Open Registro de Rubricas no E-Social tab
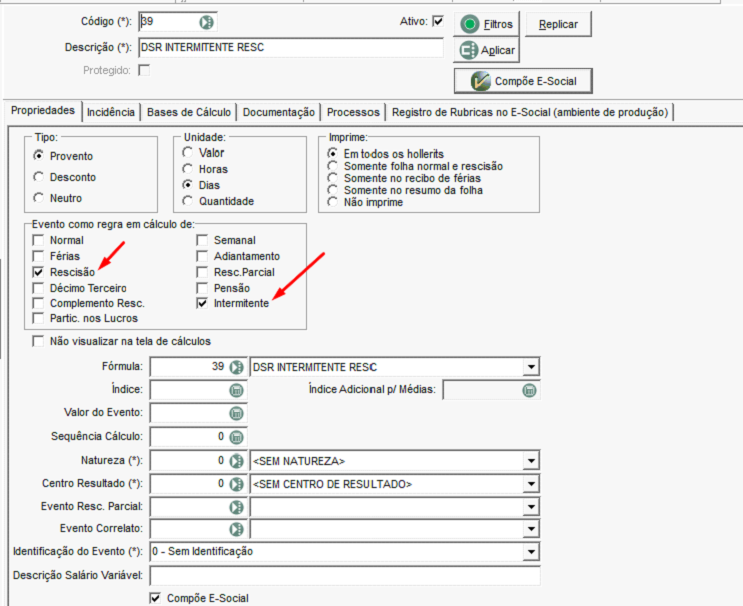The image size is (743, 606). click(530, 112)
